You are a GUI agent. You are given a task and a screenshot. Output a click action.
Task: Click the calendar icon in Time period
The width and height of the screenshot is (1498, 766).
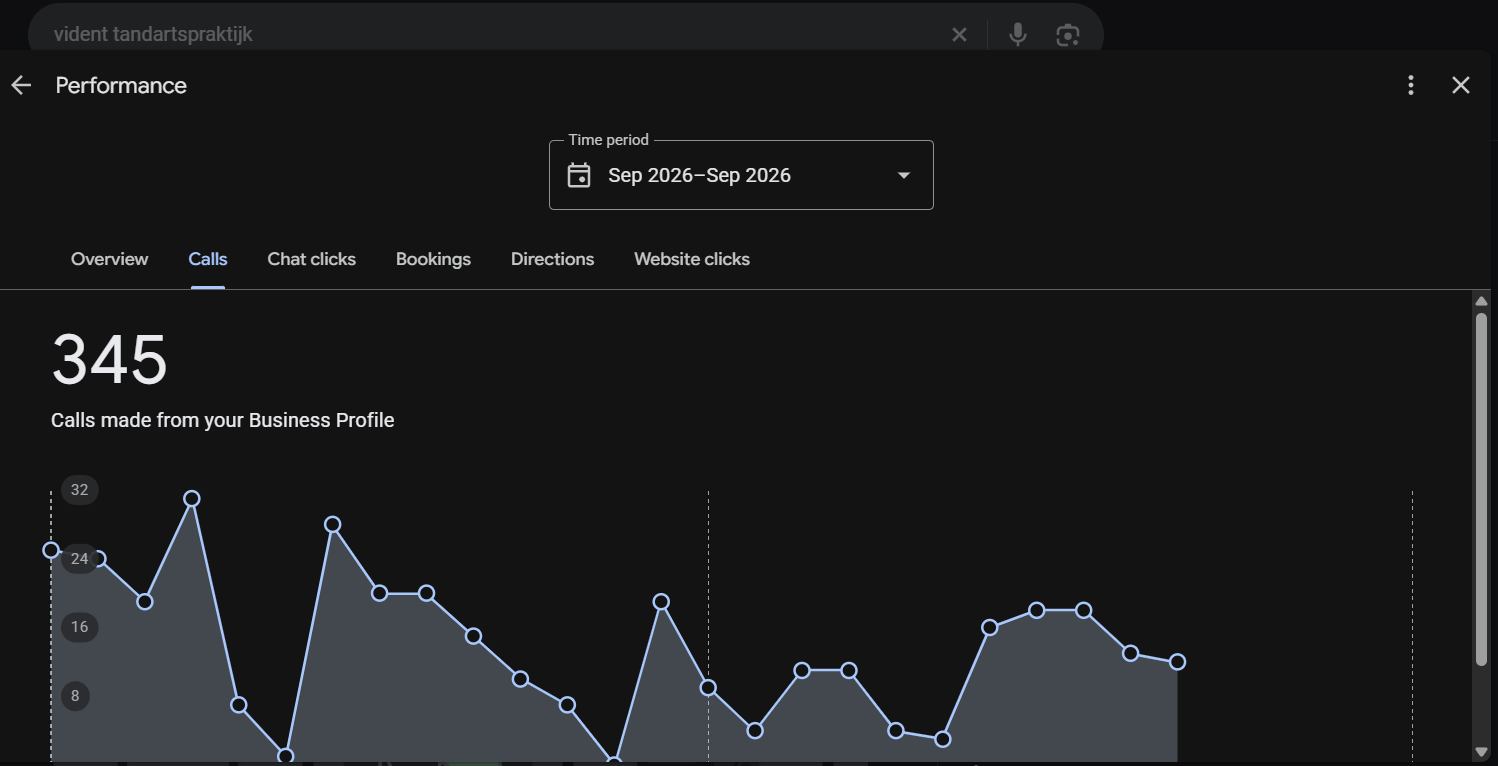579,175
